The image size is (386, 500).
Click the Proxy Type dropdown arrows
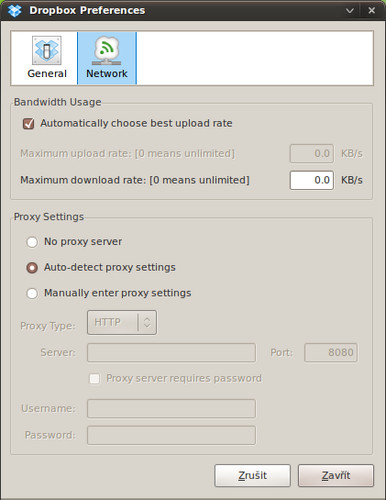coord(147,322)
